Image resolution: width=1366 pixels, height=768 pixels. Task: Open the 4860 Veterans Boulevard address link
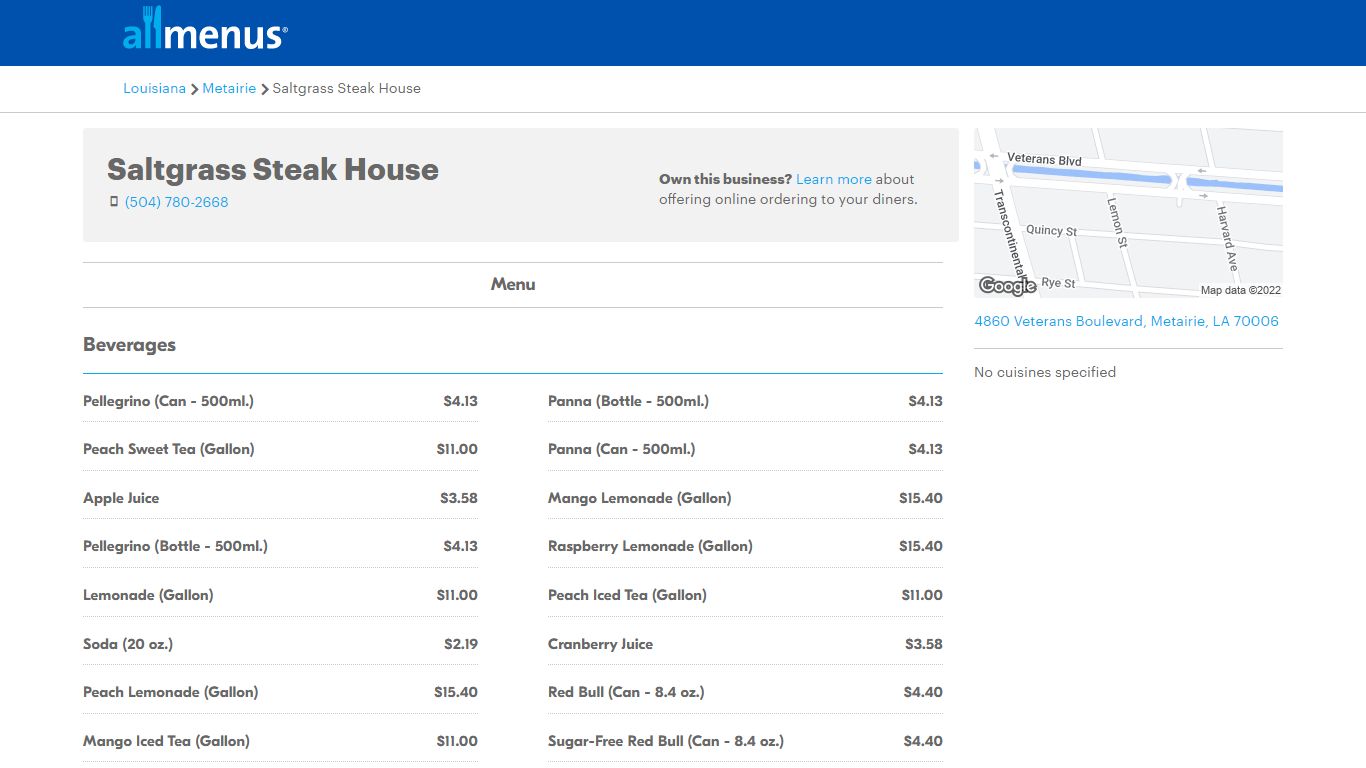[1126, 321]
